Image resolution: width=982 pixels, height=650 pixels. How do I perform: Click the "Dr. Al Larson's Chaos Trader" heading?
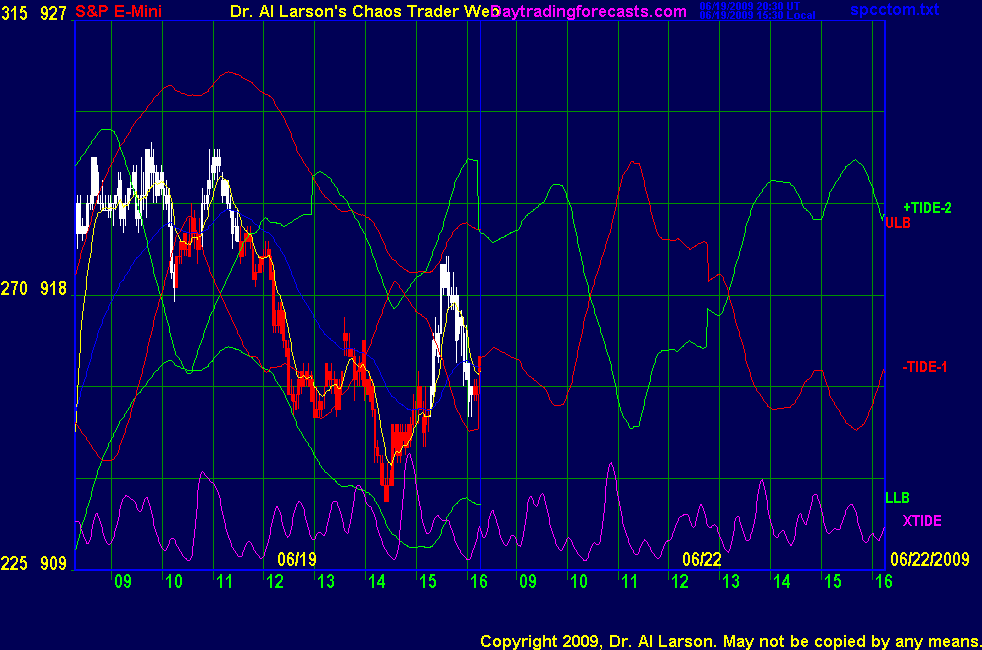click(364, 11)
